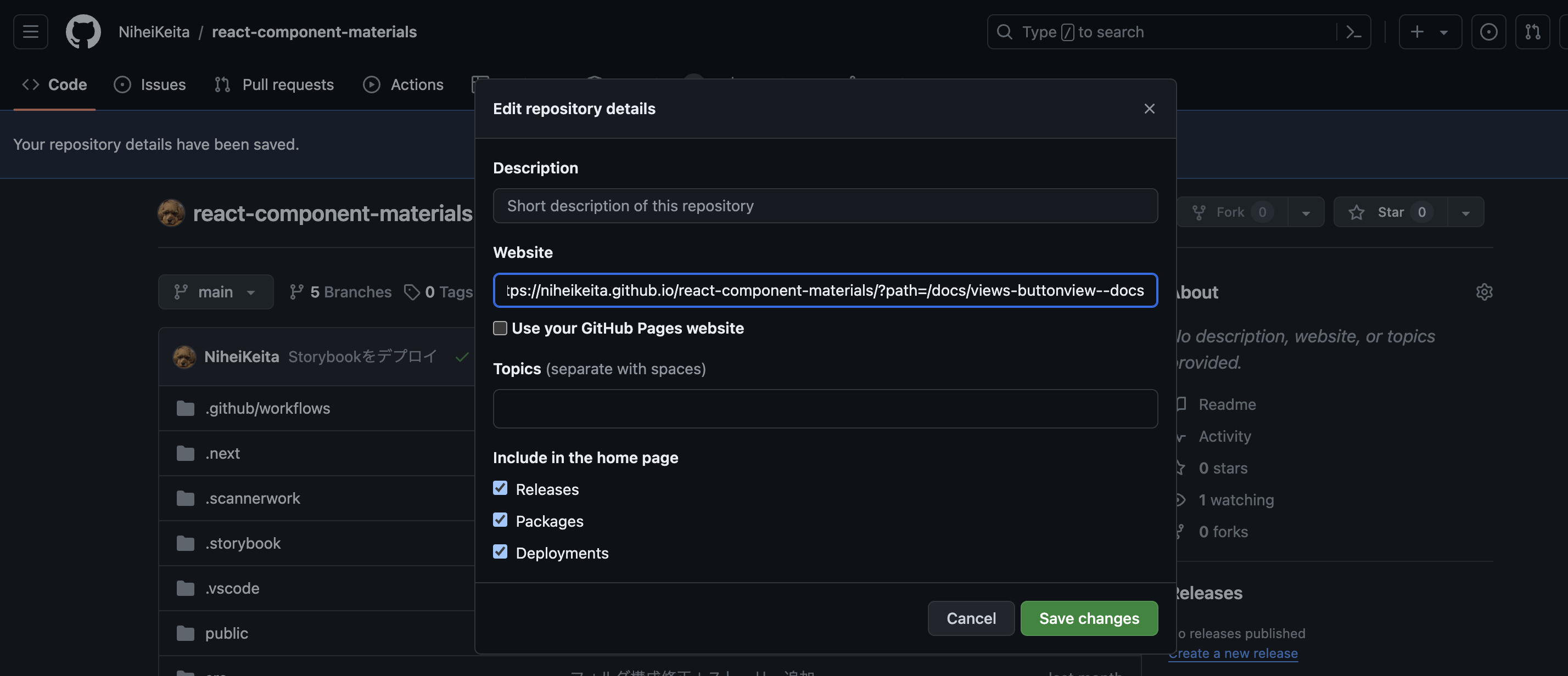Click the pull requests icon in header

click(x=1532, y=32)
